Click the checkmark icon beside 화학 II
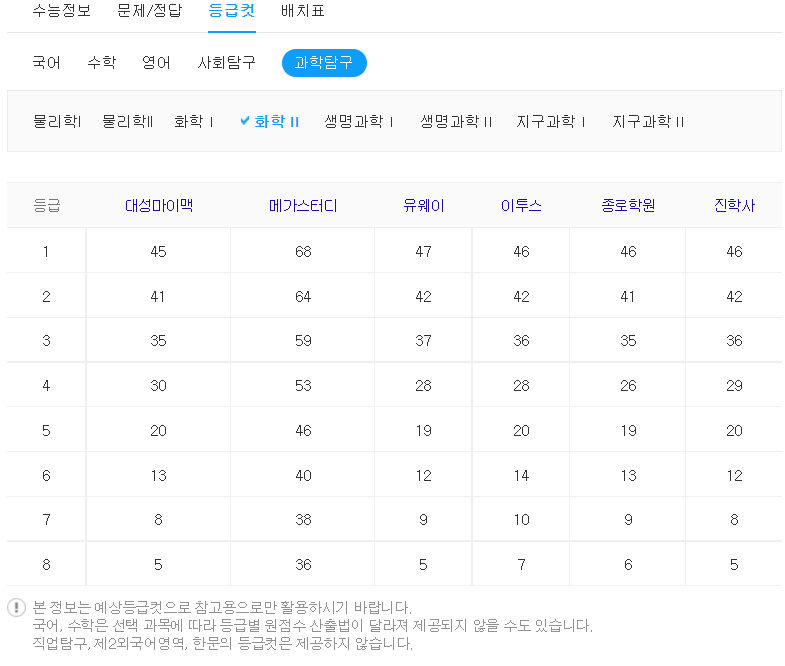 pyautogui.click(x=245, y=120)
